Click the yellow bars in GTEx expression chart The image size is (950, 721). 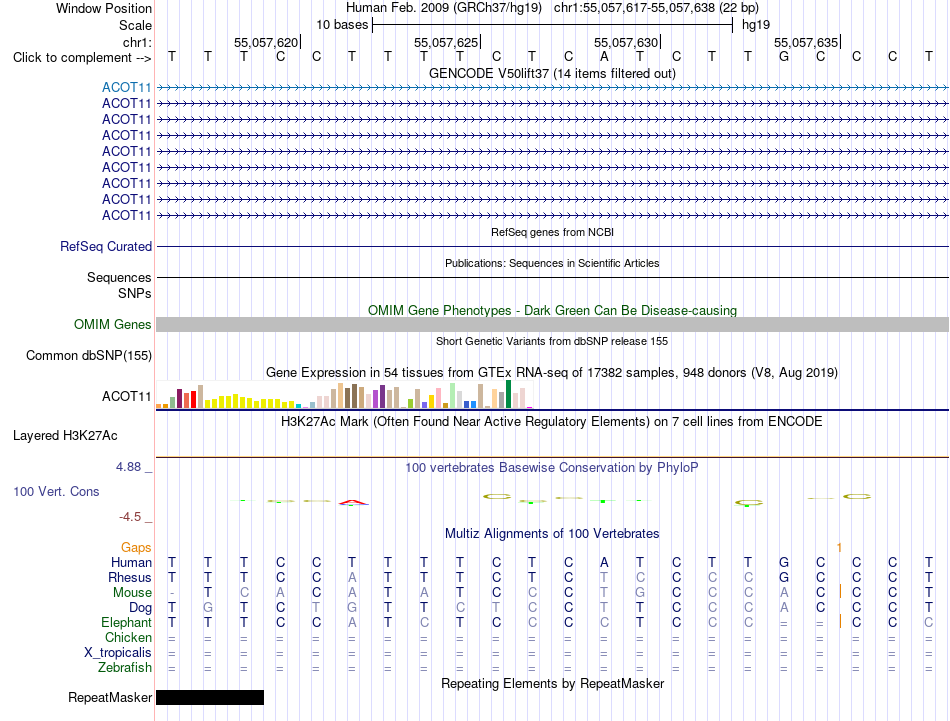250,402
